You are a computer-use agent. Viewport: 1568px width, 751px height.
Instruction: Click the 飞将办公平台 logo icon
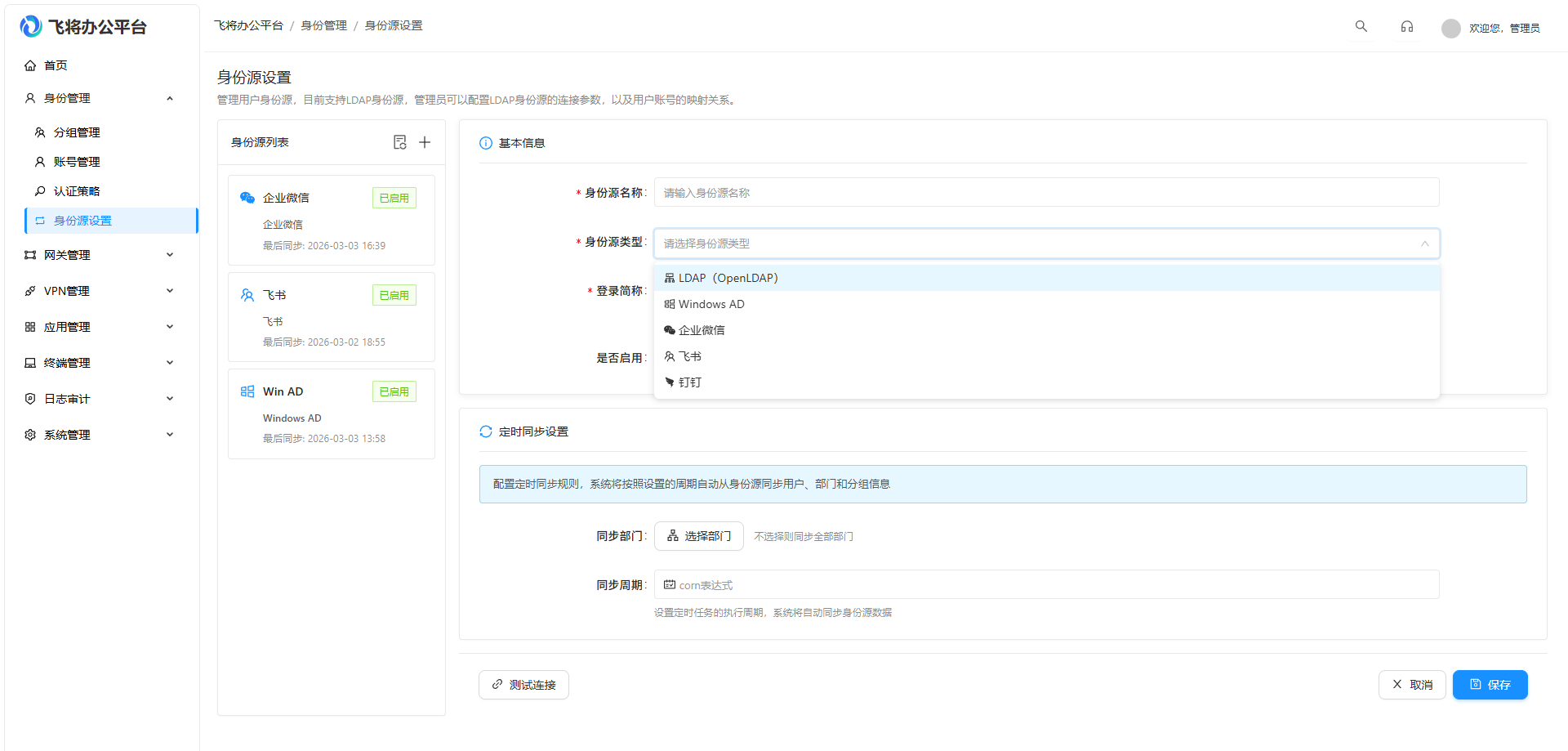click(30, 25)
